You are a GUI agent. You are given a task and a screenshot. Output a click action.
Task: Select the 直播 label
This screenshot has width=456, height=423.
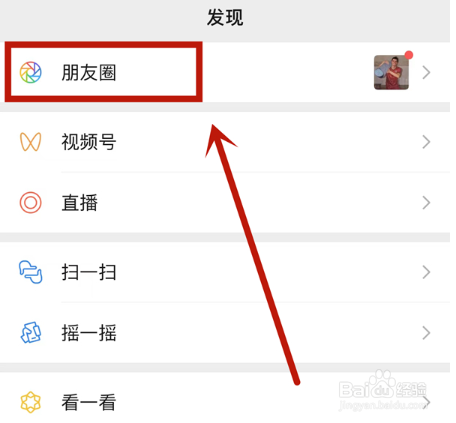coord(80,203)
